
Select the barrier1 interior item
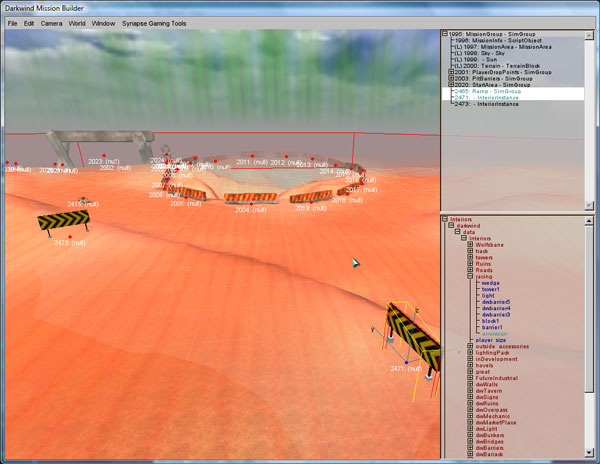pyautogui.click(x=492, y=326)
